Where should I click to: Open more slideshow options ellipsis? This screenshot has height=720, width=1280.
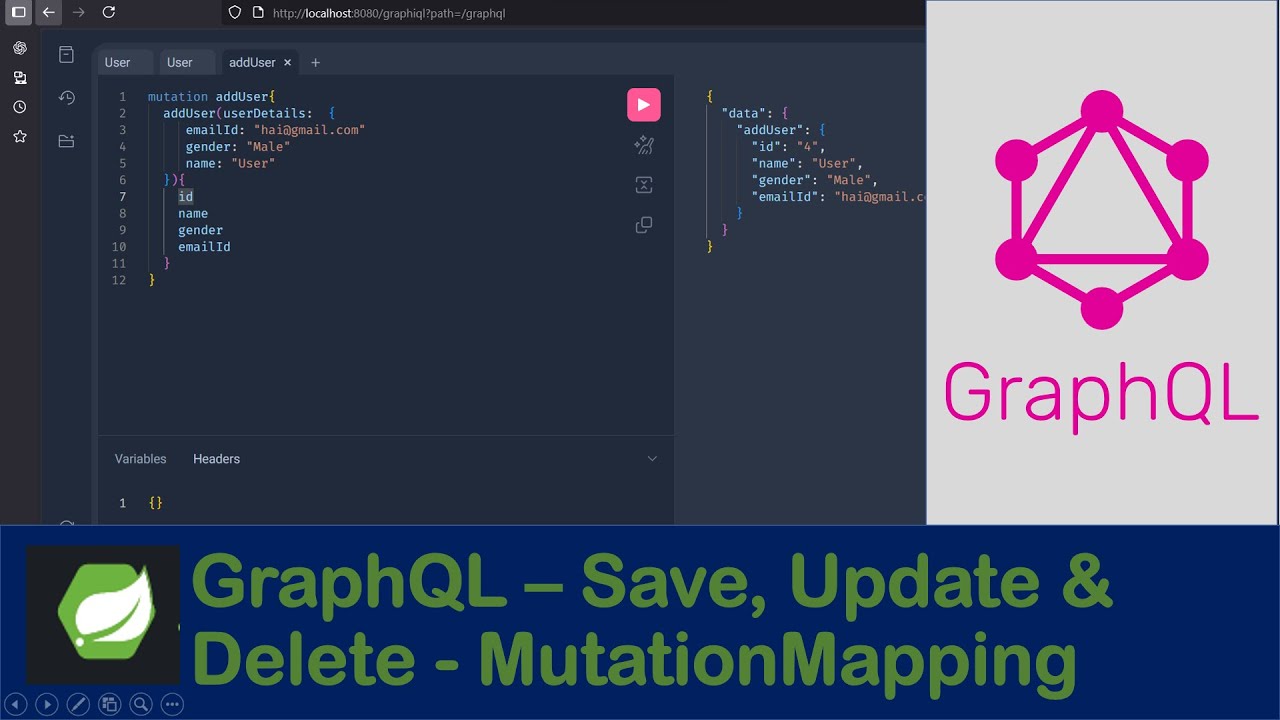[x=172, y=704]
